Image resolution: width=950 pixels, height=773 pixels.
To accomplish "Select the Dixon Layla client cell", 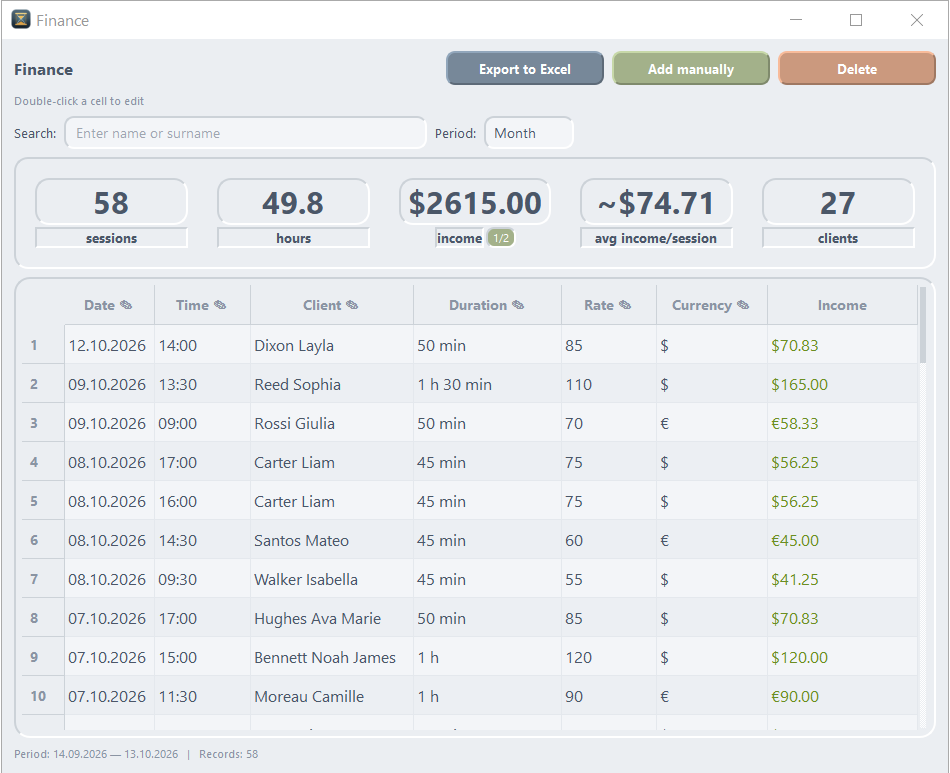I will (x=332, y=345).
